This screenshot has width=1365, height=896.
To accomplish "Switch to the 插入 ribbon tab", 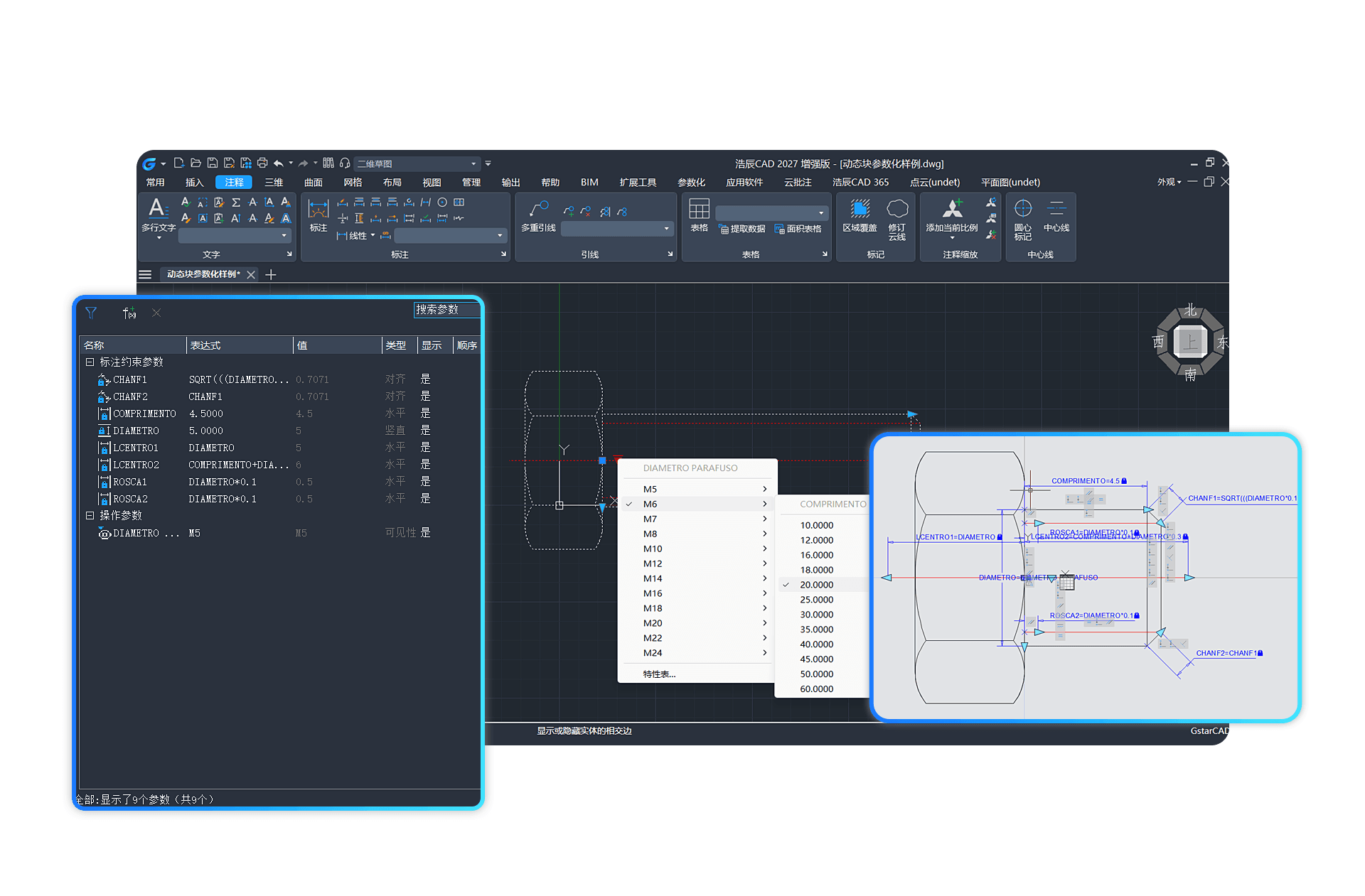I will coord(194,182).
